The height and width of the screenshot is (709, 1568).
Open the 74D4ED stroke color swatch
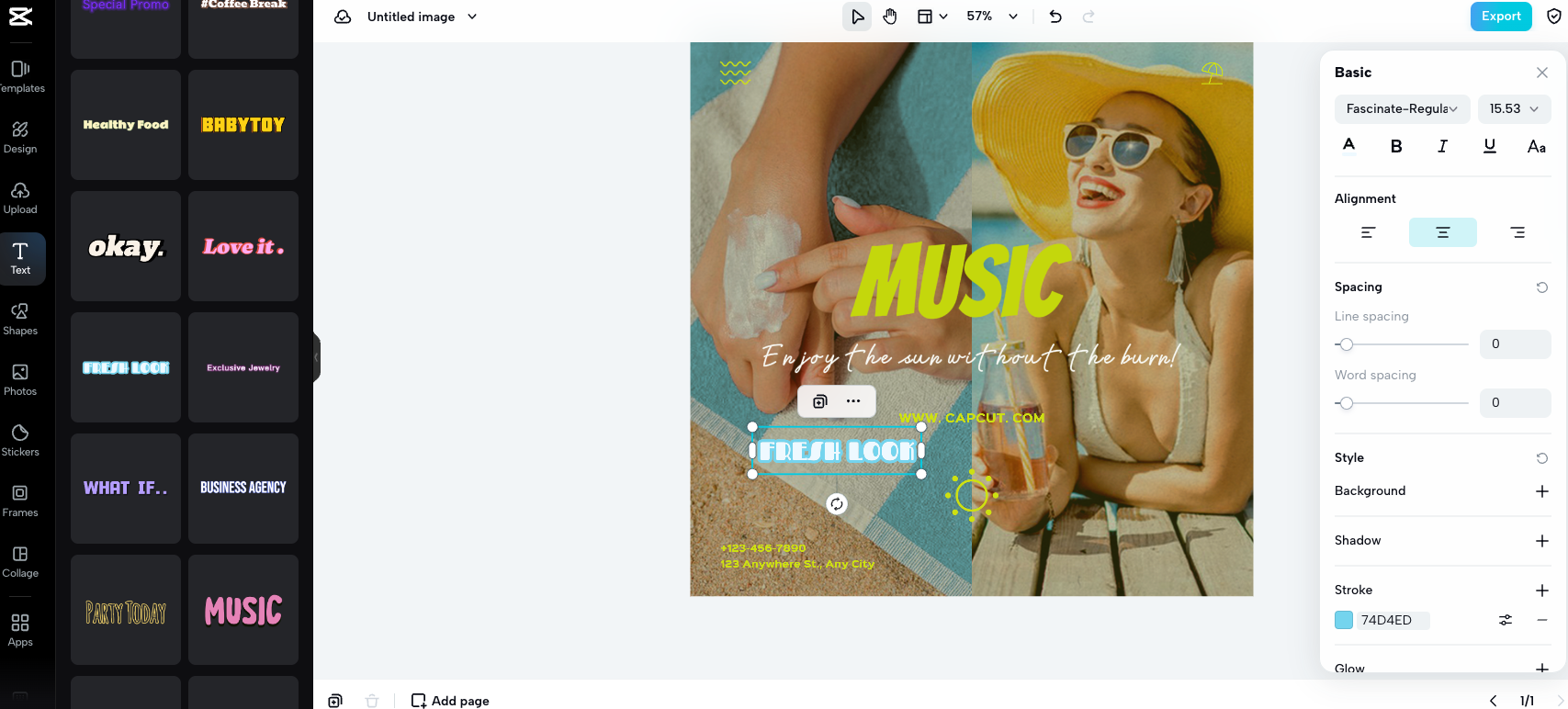(x=1344, y=620)
